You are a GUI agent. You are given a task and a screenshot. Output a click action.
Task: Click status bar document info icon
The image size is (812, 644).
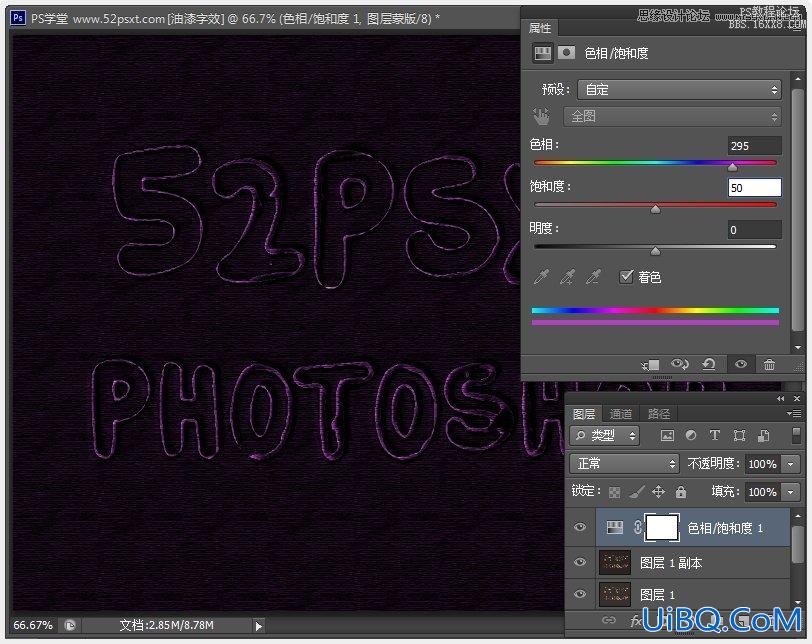coord(70,625)
